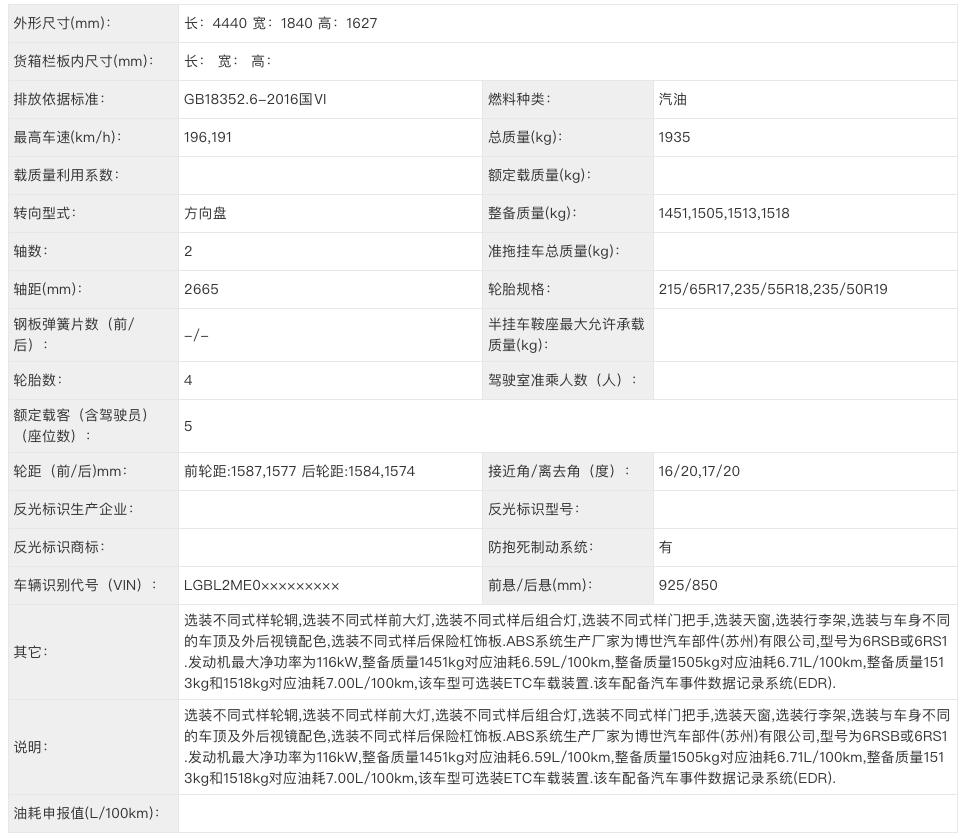Click the empty 额定载质量 field

click(x=750, y=176)
